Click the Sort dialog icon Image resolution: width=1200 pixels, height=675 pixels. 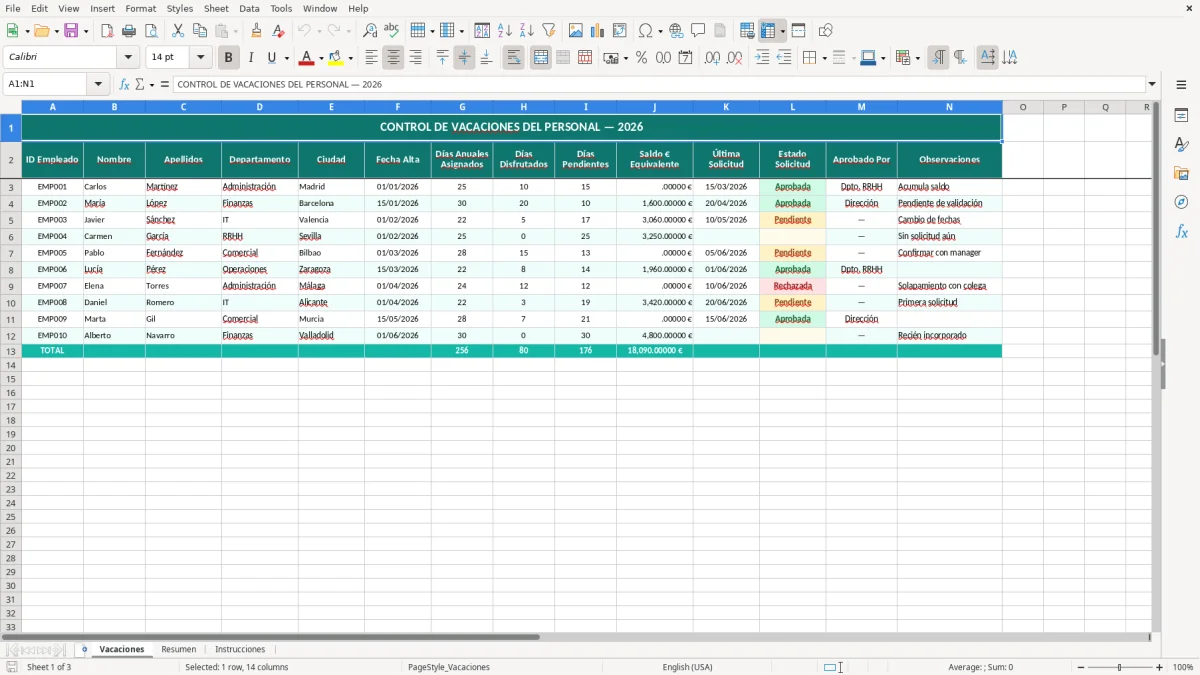(482, 31)
